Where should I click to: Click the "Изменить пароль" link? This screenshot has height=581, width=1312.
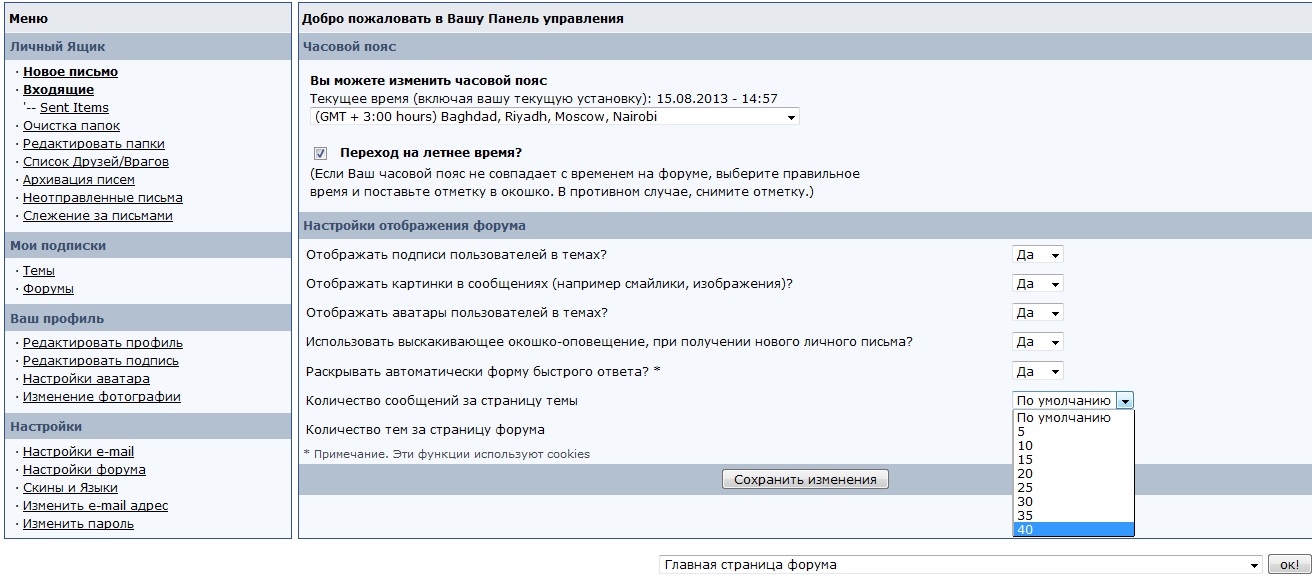coord(78,524)
